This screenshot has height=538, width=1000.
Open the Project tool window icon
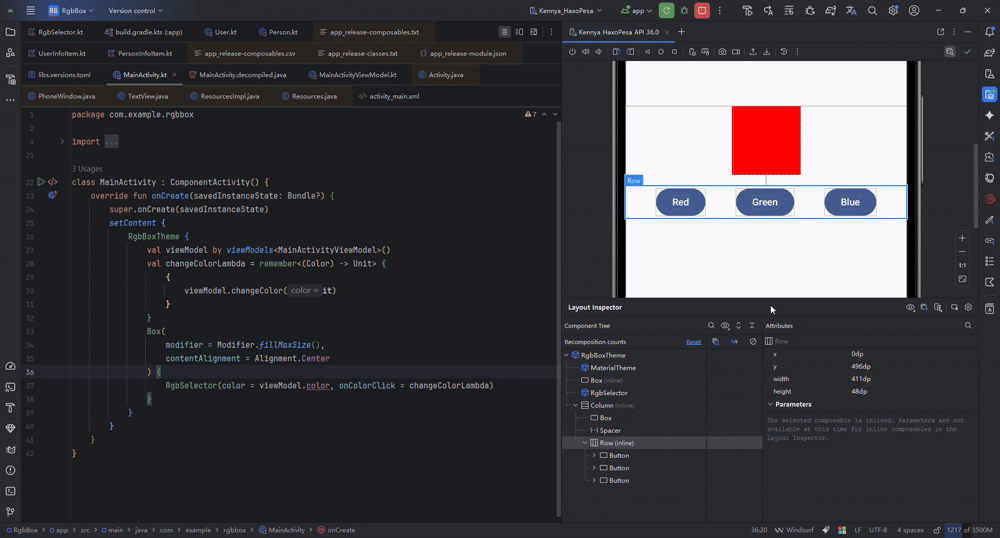10,32
